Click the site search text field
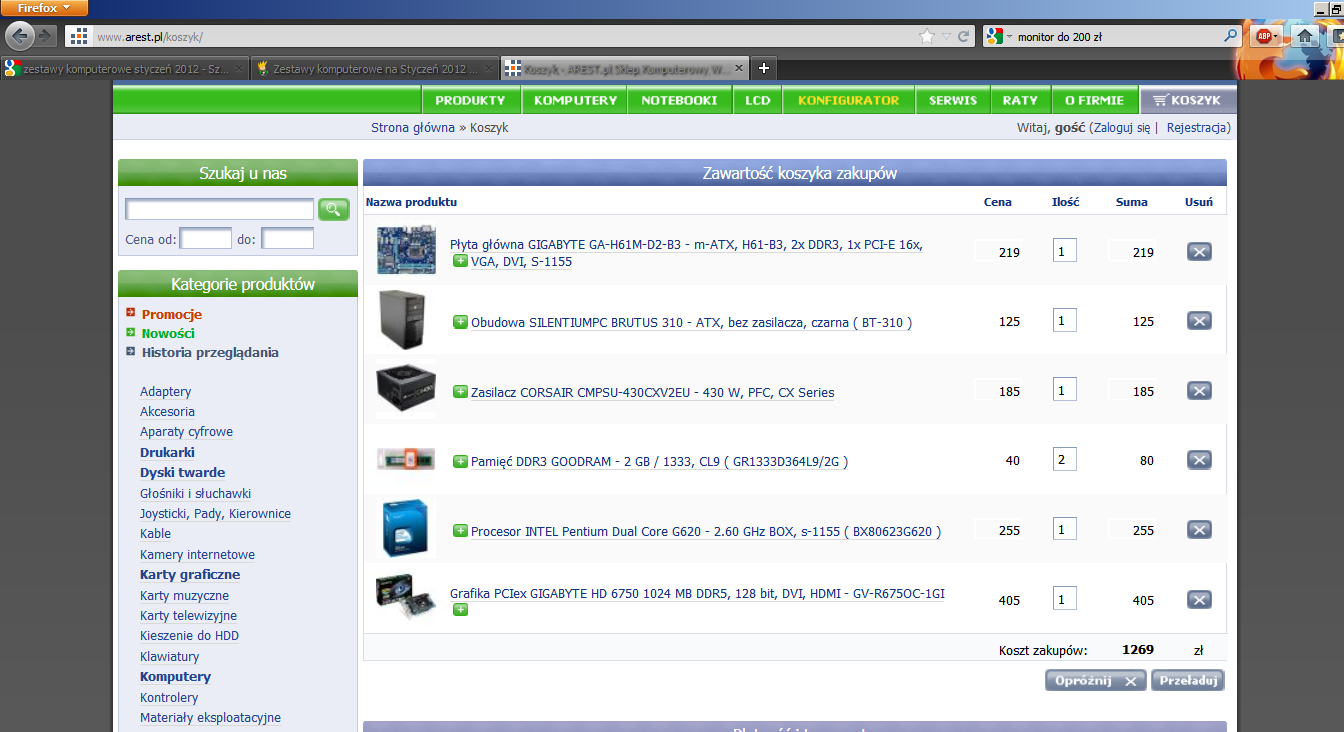The height and width of the screenshot is (732, 1344). point(220,209)
